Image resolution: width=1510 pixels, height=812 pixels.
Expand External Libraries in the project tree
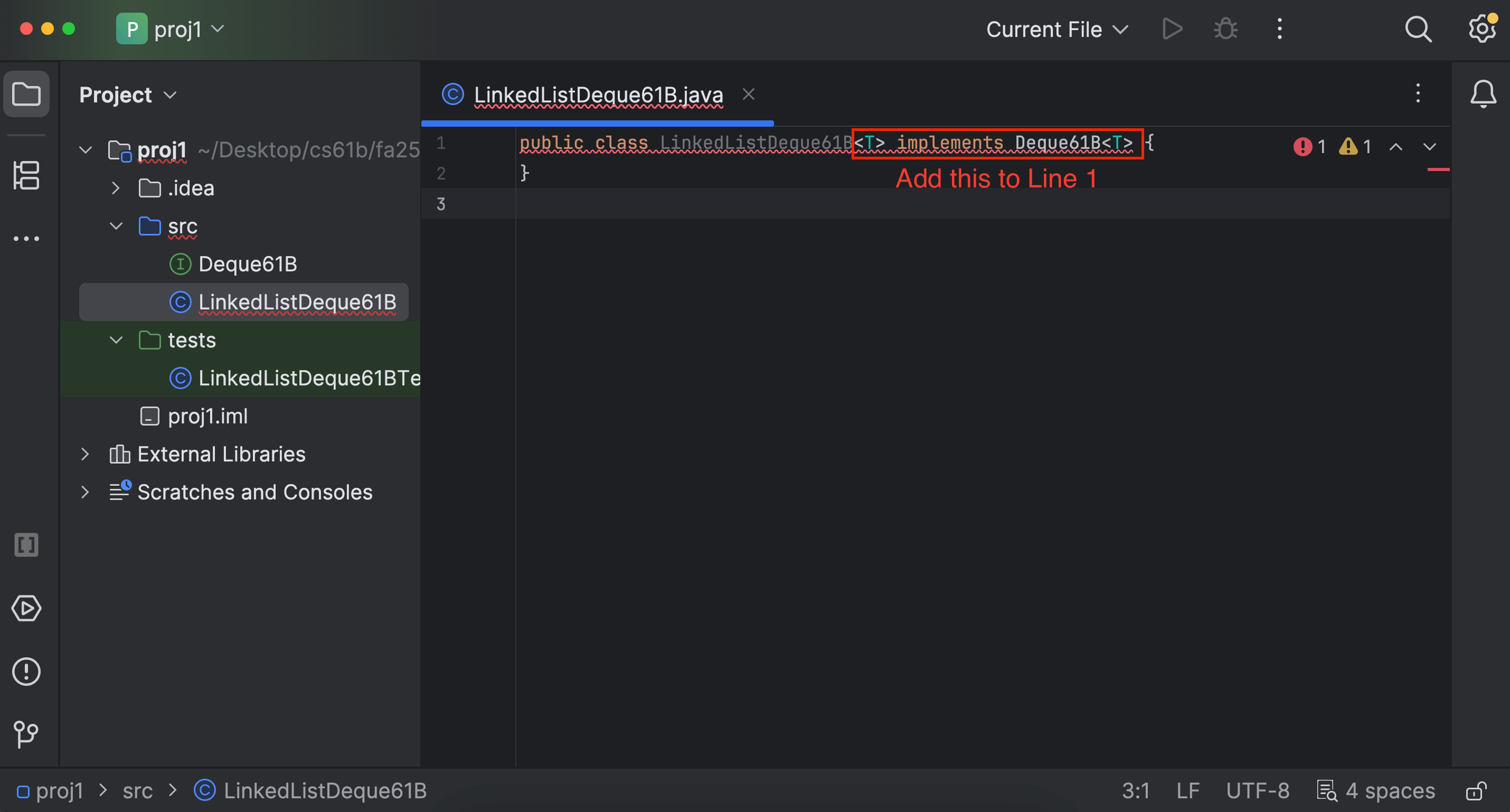point(86,454)
